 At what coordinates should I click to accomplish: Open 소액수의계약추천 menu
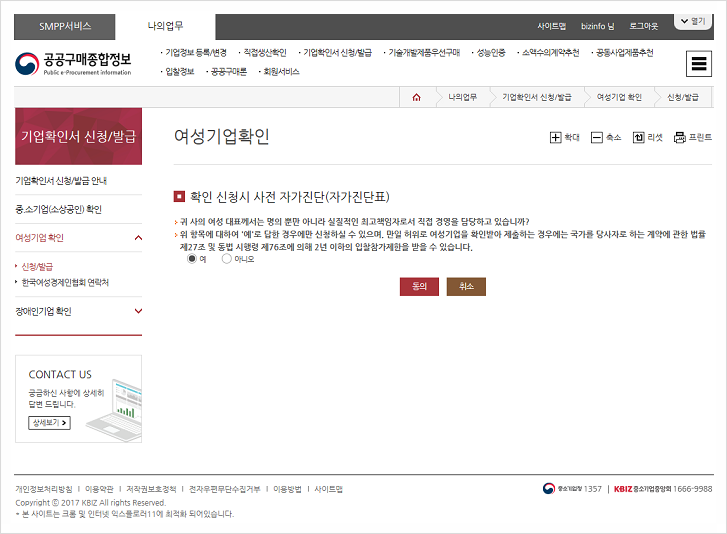pos(550,53)
